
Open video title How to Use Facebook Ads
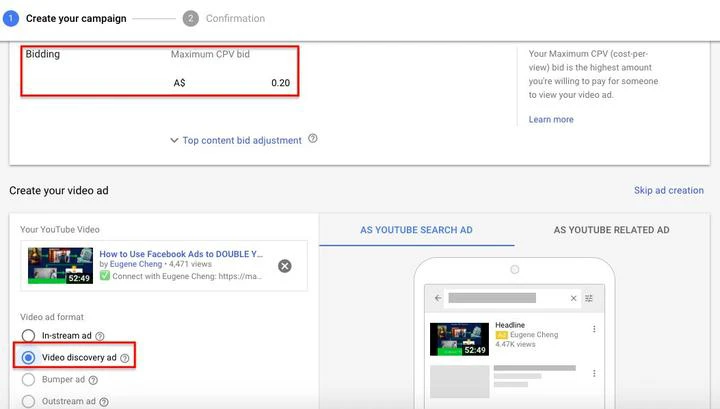[181, 254]
